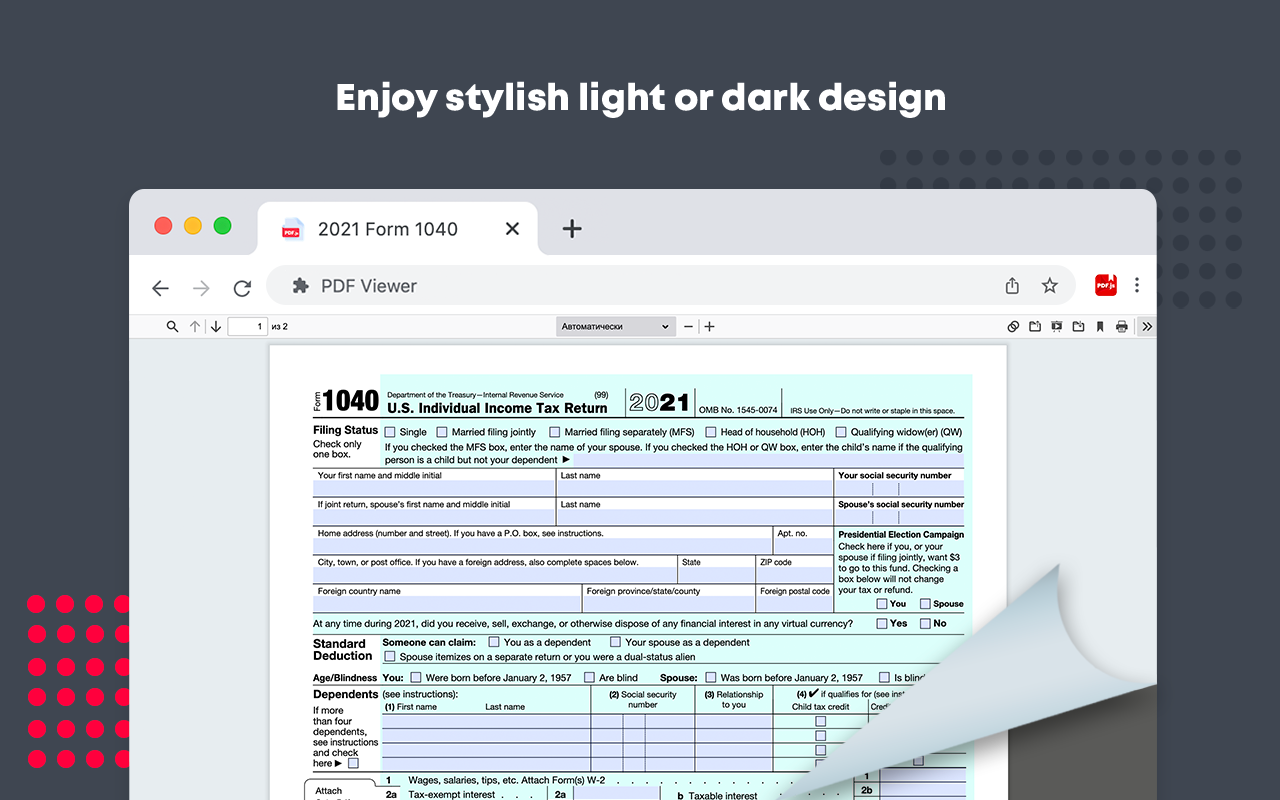
Task: Save the document with the download icon
Action: (x=1078, y=326)
